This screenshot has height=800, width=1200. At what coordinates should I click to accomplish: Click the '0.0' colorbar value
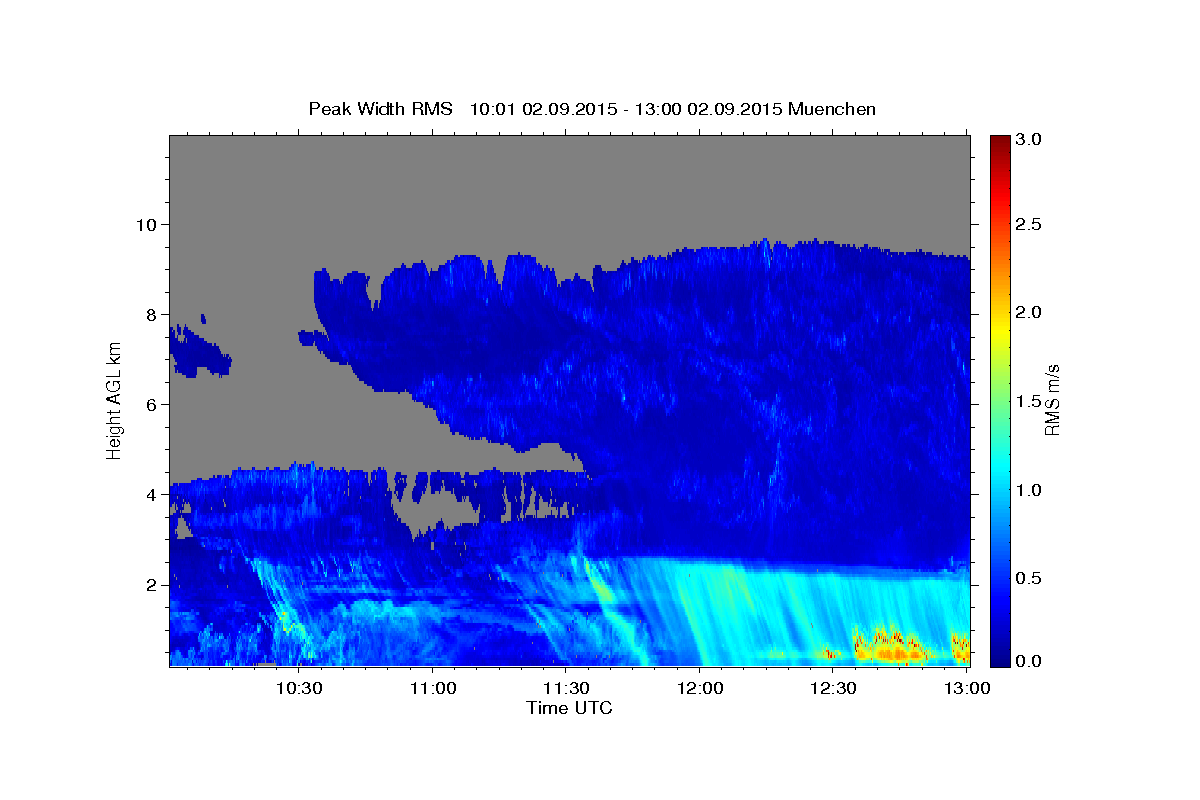(x=1029, y=661)
